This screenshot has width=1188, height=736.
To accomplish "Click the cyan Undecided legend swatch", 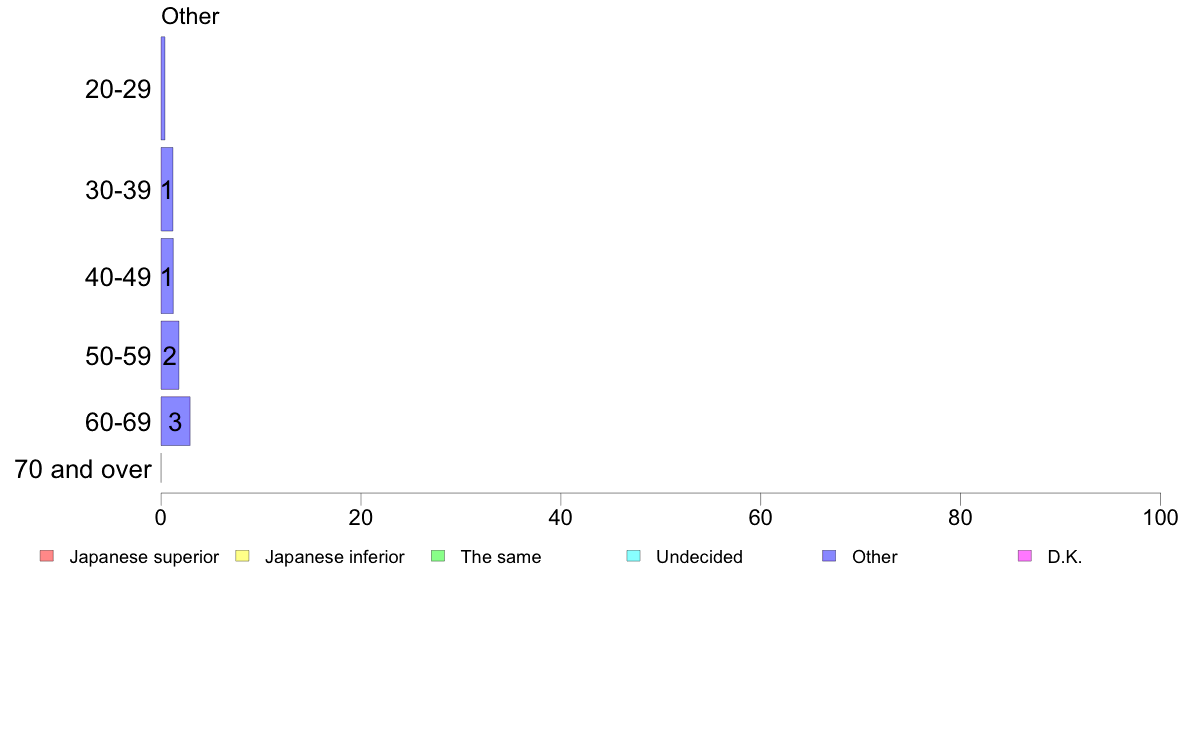I will (x=633, y=556).
